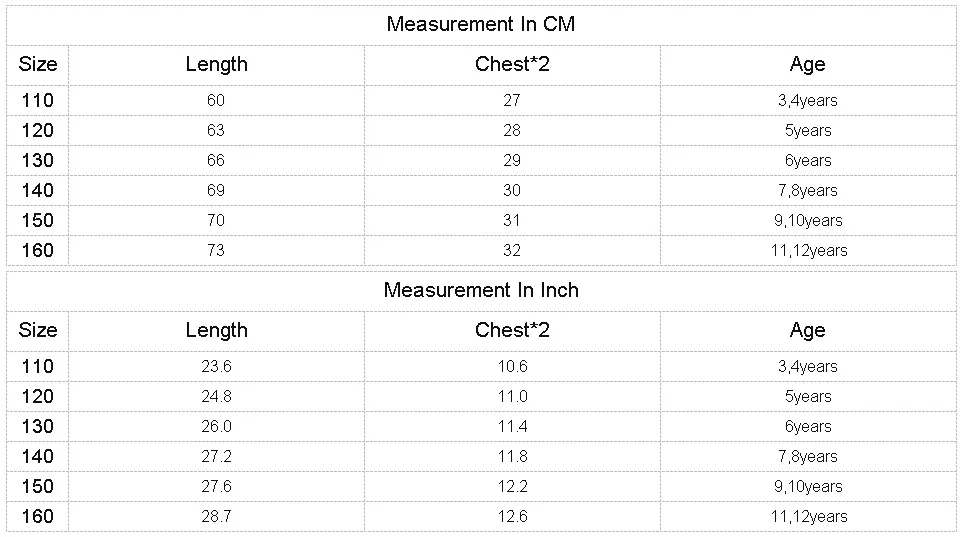Click size 160 in the CM table
This screenshot has height=537, width=962.
[37, 250]
